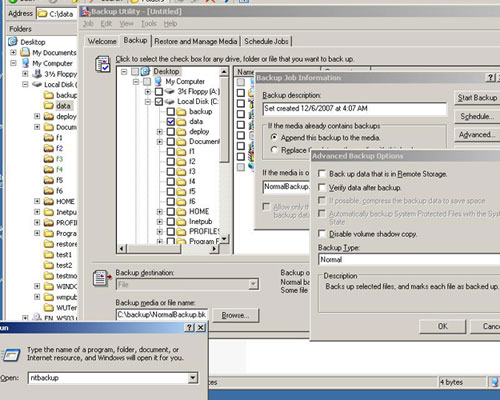Select the data folder in Explorer Folders pane

pos(57,106)
